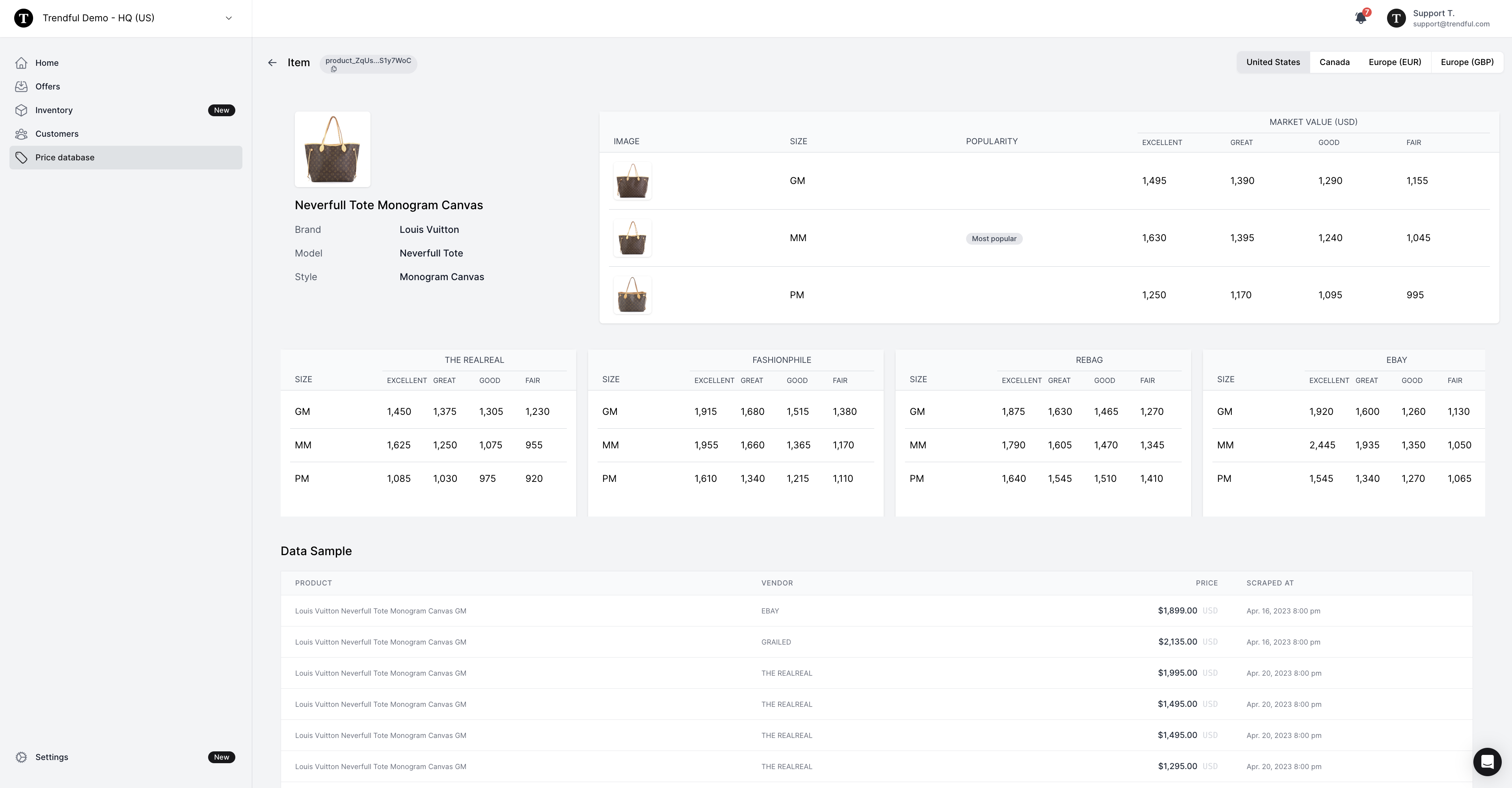Click eBay MM excellent 2,445
1512x788 pixels.
[1322, 445]
